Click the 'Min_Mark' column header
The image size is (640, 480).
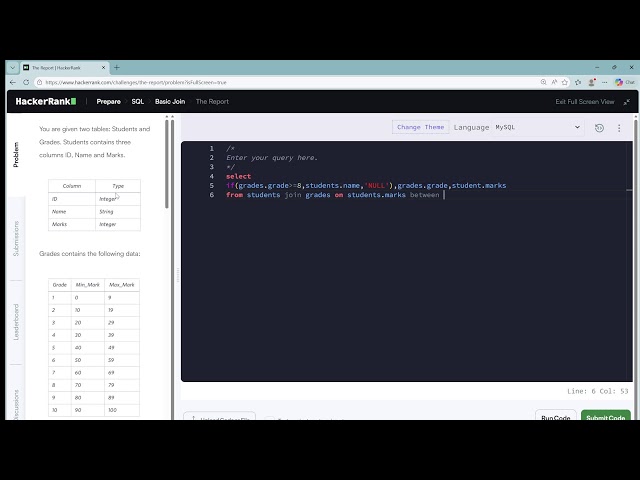point(87,285)
